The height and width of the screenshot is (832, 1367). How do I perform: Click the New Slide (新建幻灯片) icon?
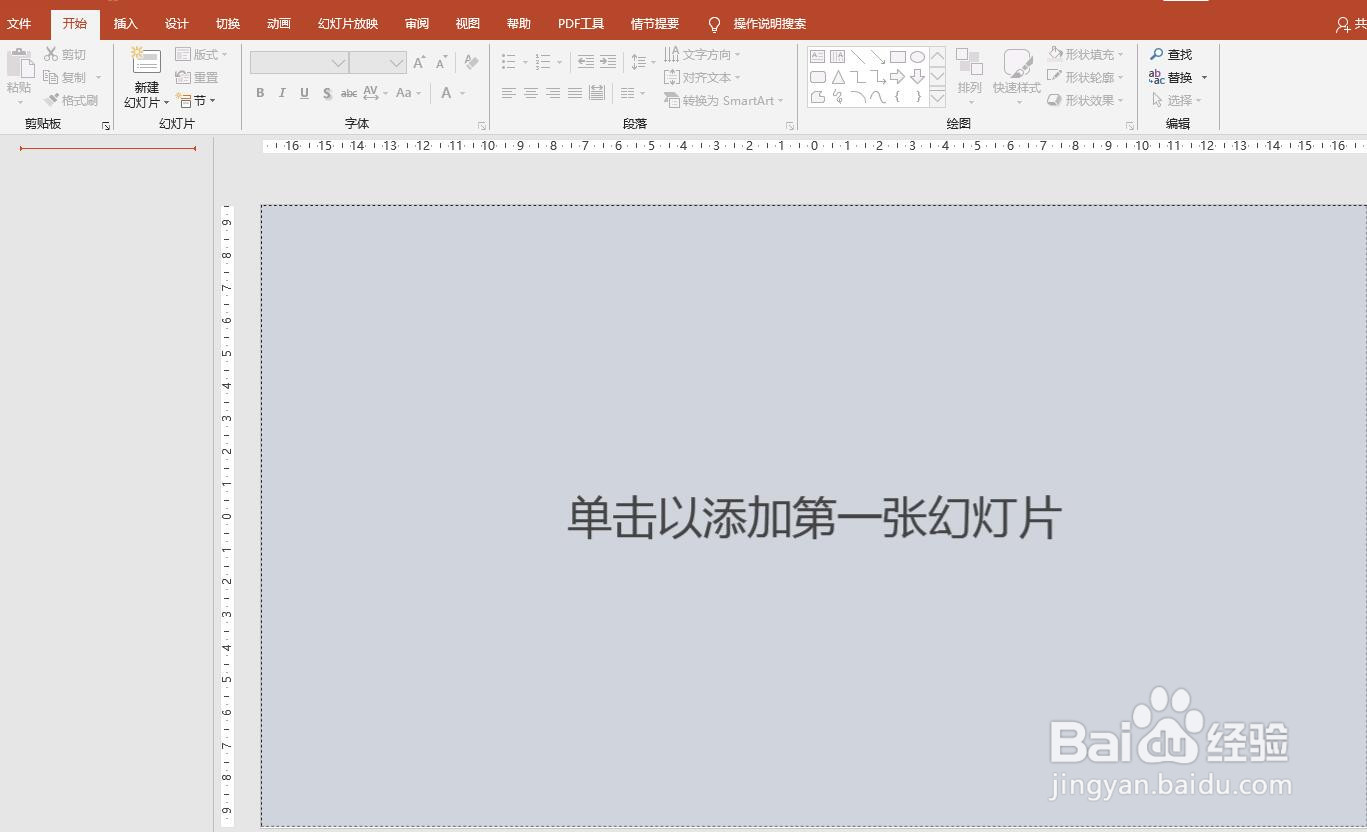pos(146,62)
